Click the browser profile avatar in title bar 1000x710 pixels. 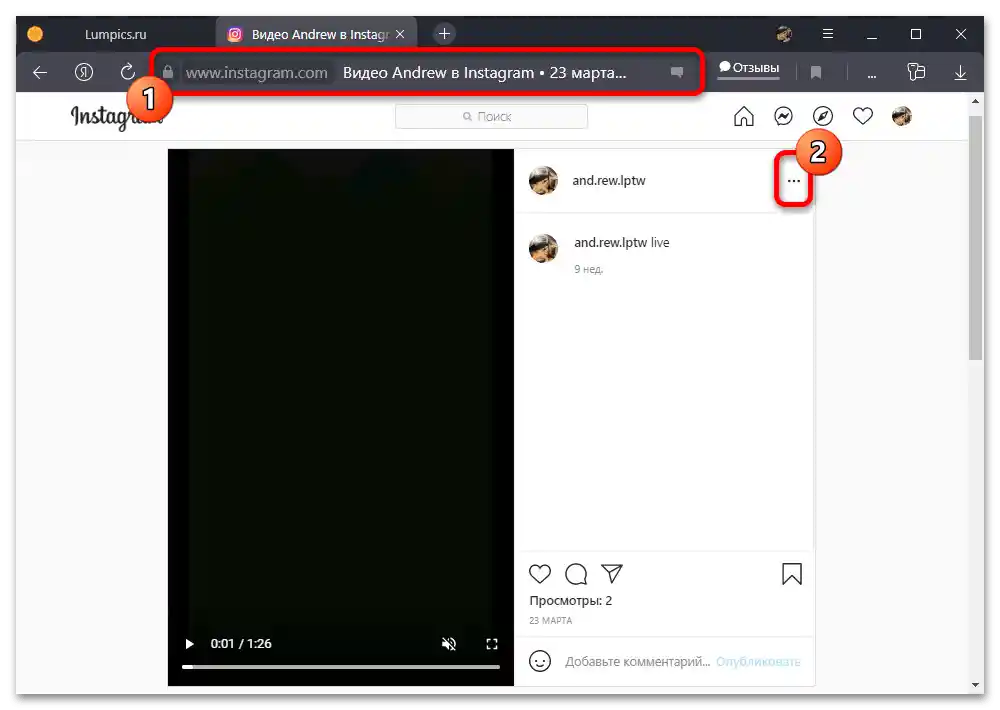[784, 34]
